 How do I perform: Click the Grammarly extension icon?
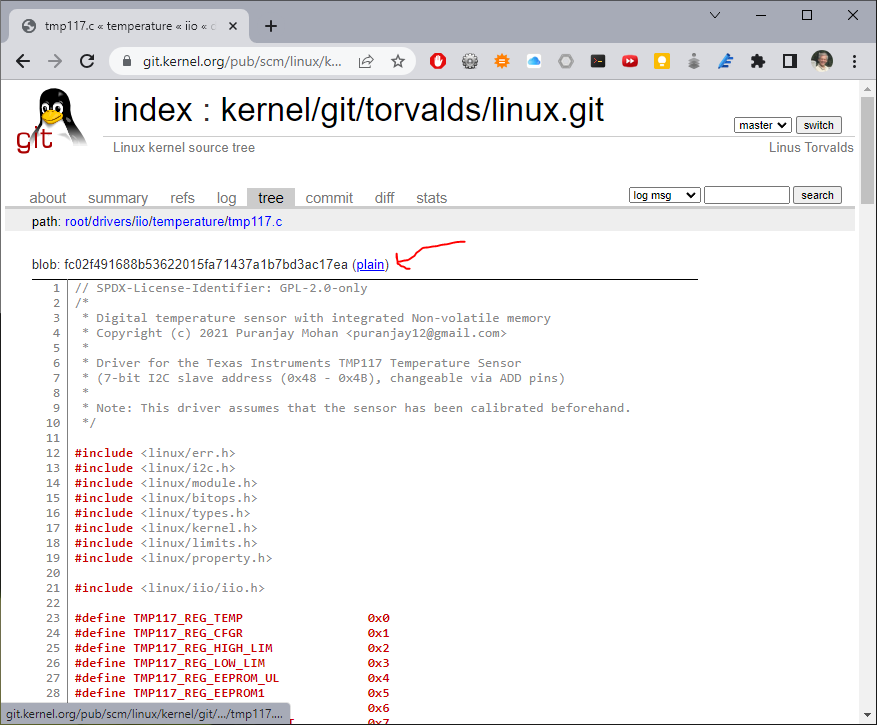coord(726,61)
